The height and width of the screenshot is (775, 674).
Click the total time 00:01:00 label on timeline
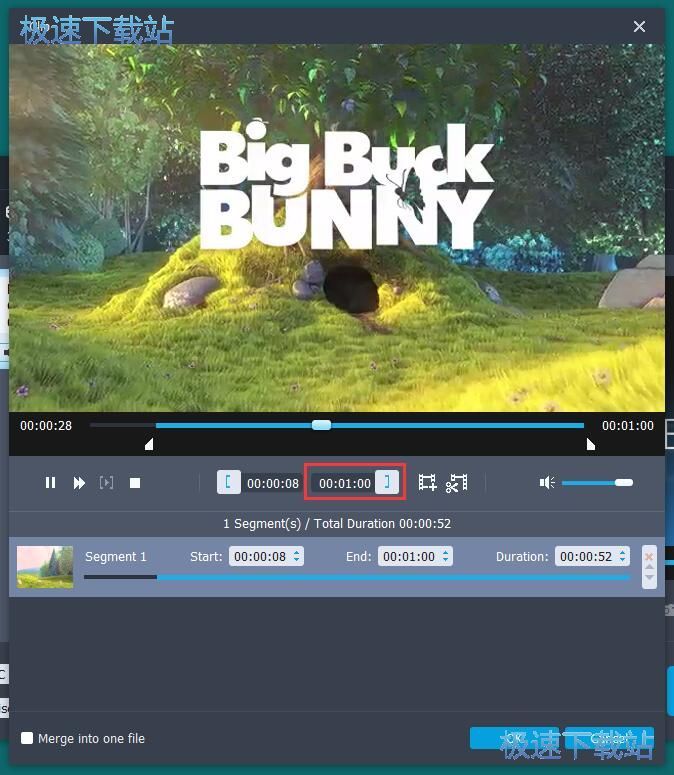[x=628, y=426]
